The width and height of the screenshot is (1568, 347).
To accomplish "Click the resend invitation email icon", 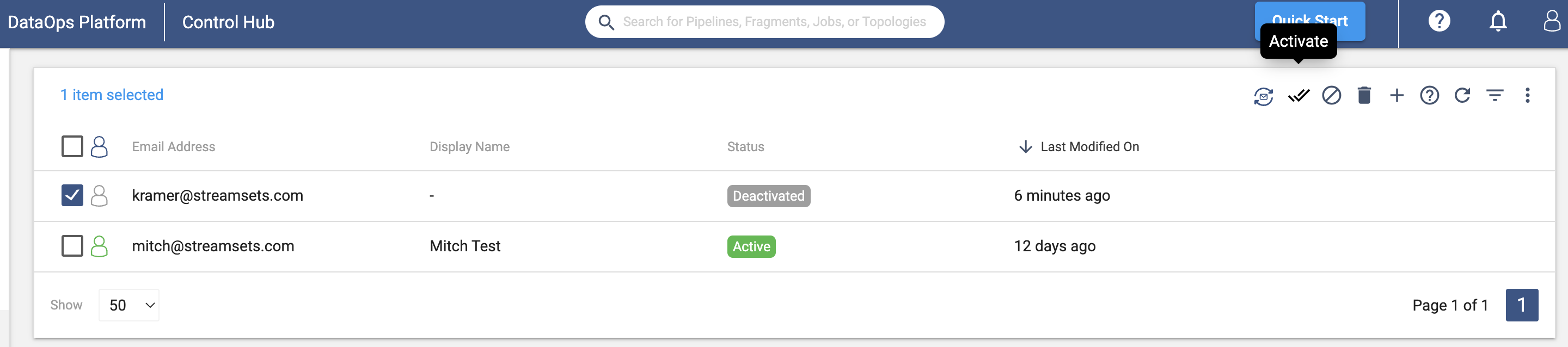I will click(x=1264, y=96).
